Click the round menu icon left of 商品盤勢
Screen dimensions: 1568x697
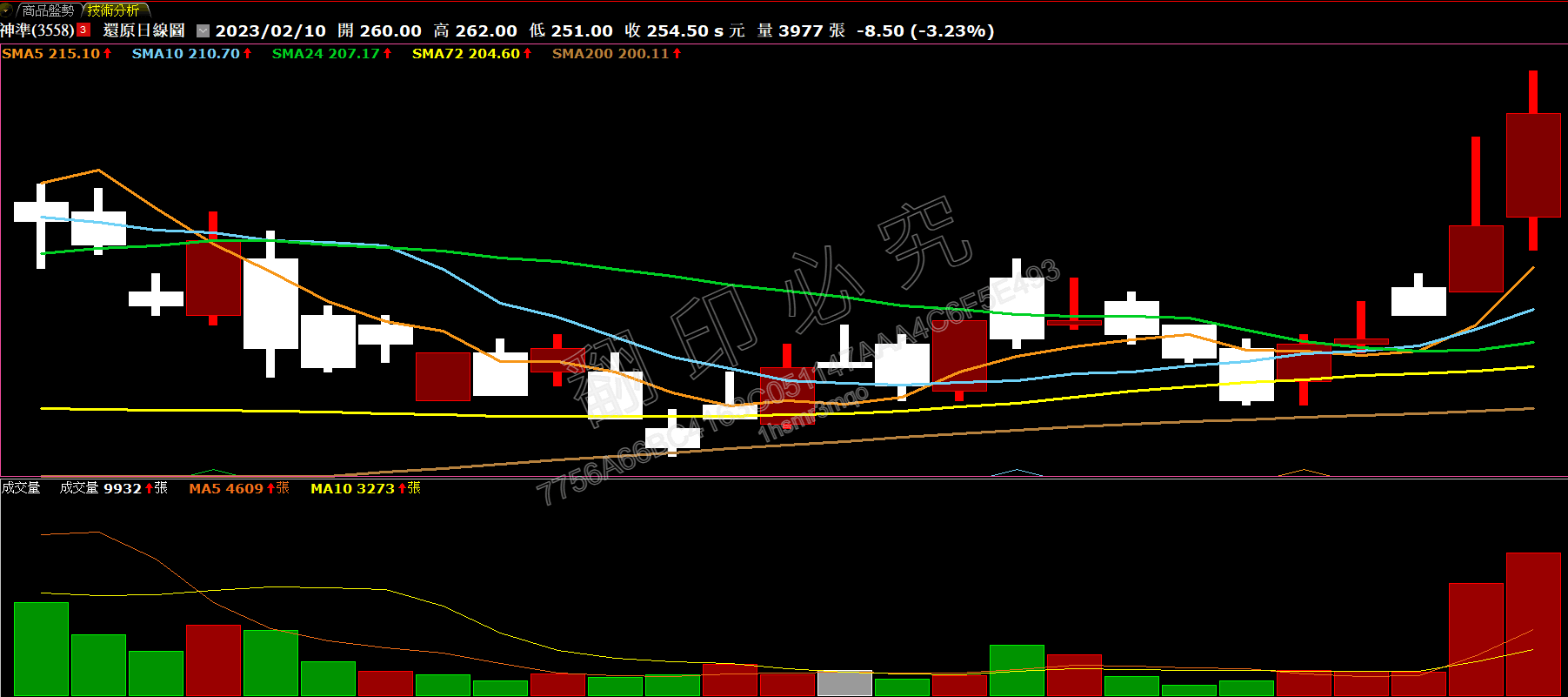click(x=5, y=10)
